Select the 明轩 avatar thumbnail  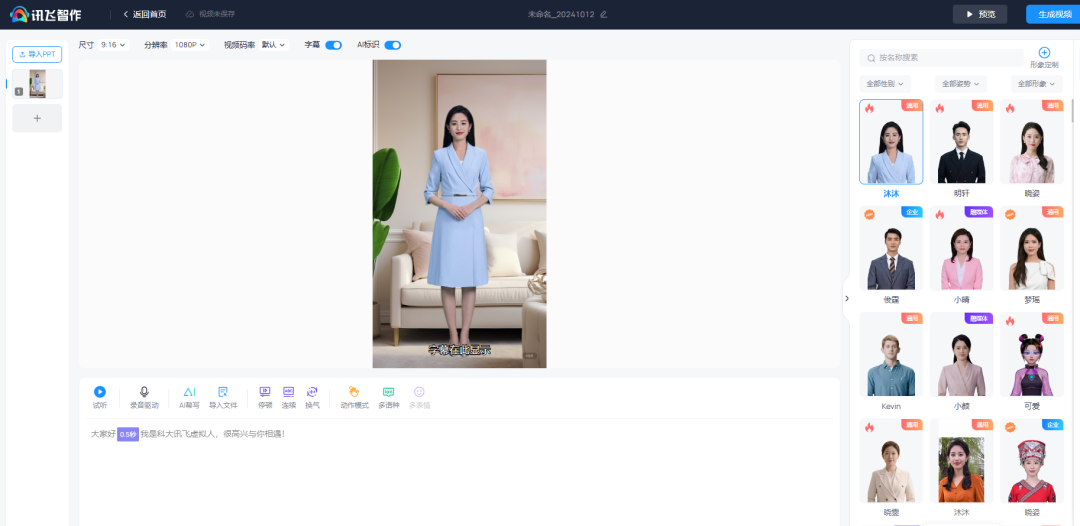(x=961, y=142)
